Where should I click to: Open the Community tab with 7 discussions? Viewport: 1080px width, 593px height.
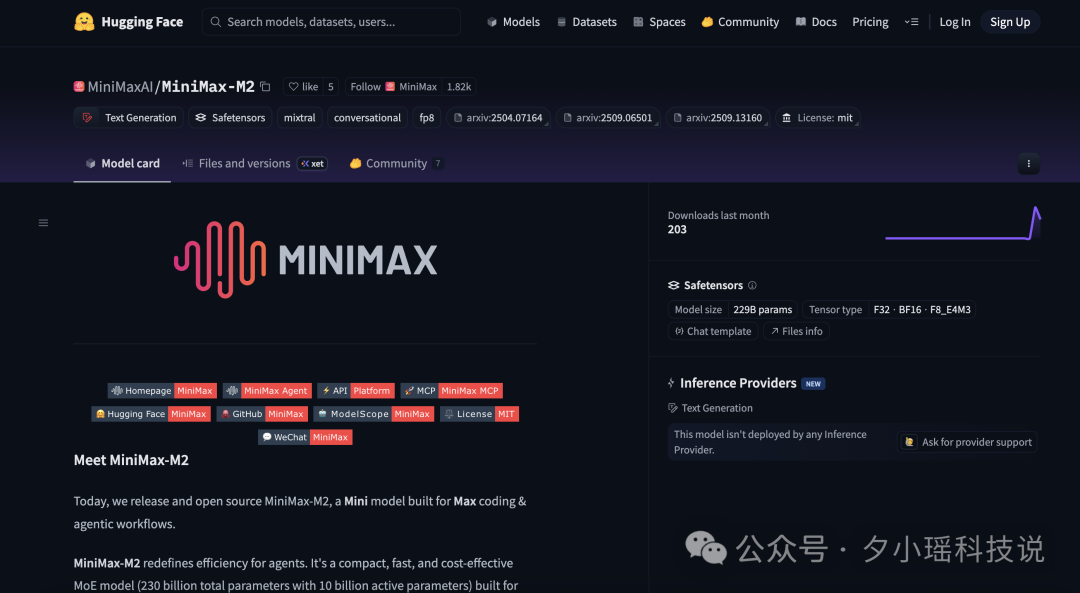click(396, 164)
